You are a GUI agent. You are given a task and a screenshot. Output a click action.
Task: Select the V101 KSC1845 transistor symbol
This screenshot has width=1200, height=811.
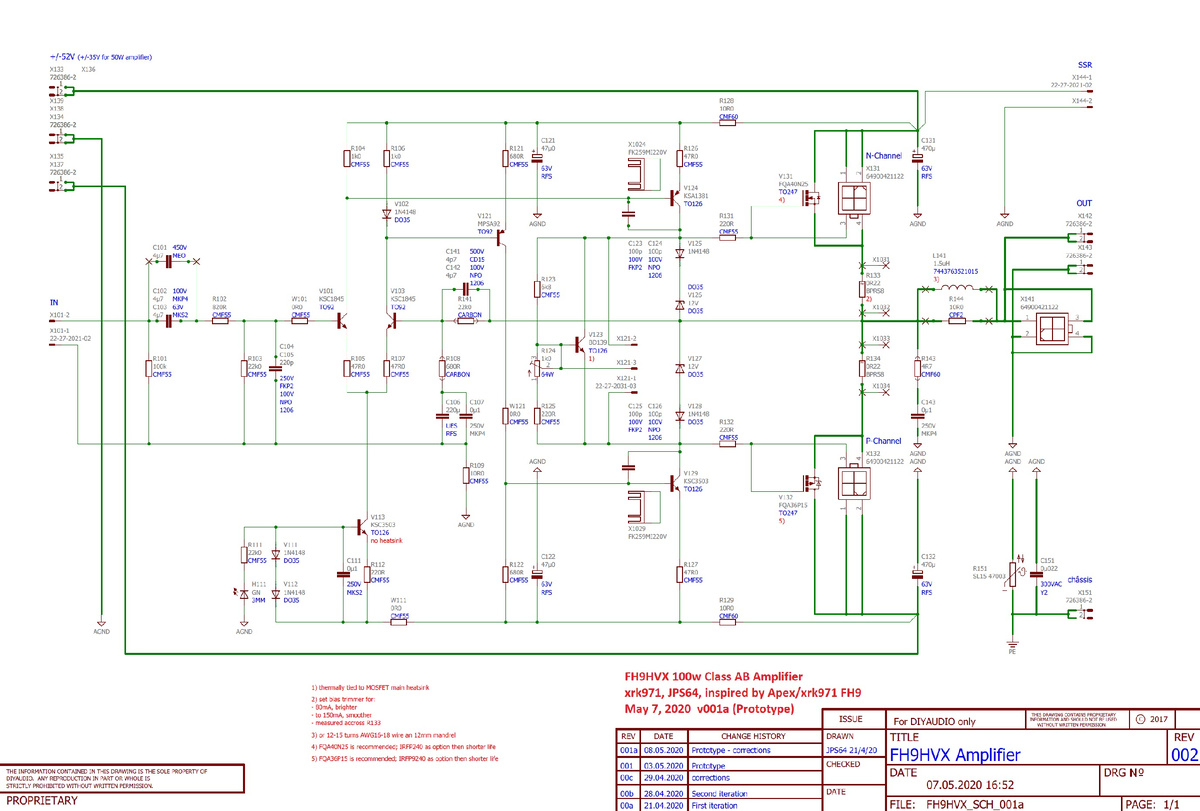[343, 322]
